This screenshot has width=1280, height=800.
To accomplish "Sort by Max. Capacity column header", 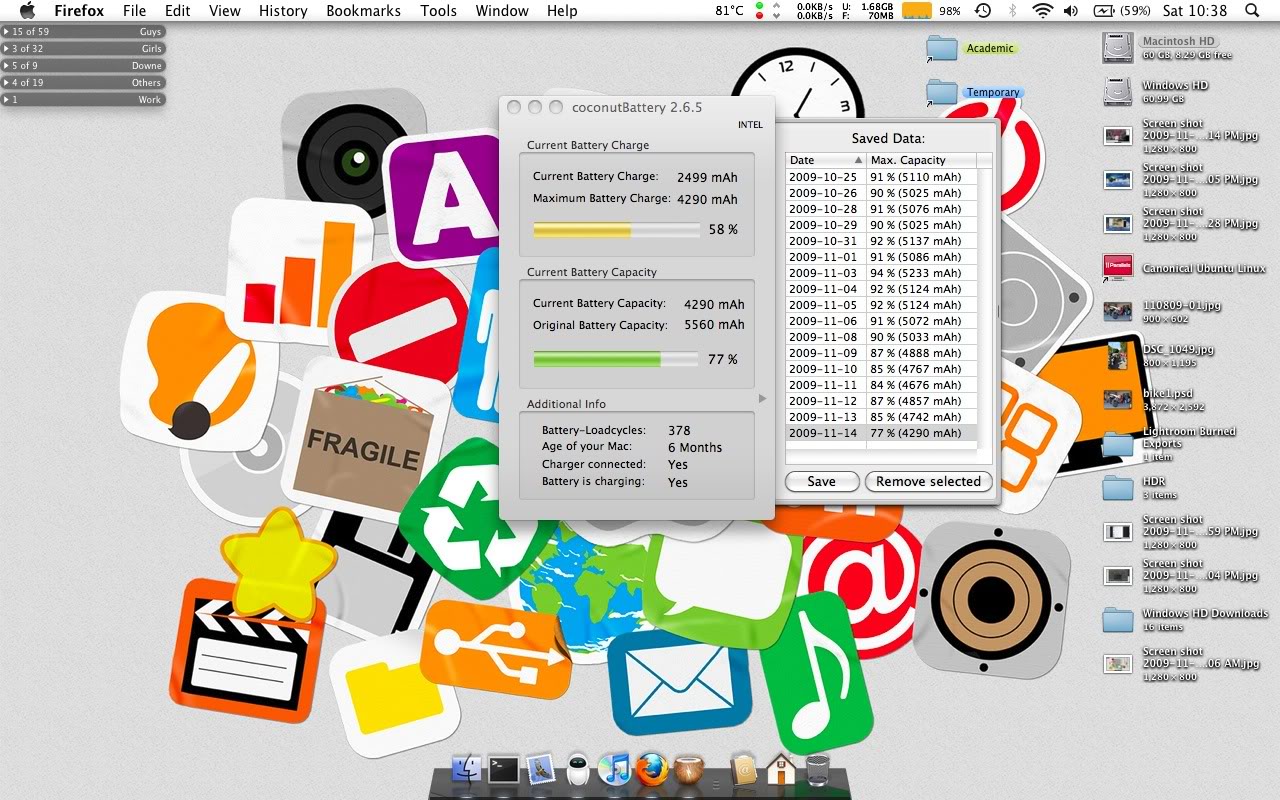I will [921, 160].
